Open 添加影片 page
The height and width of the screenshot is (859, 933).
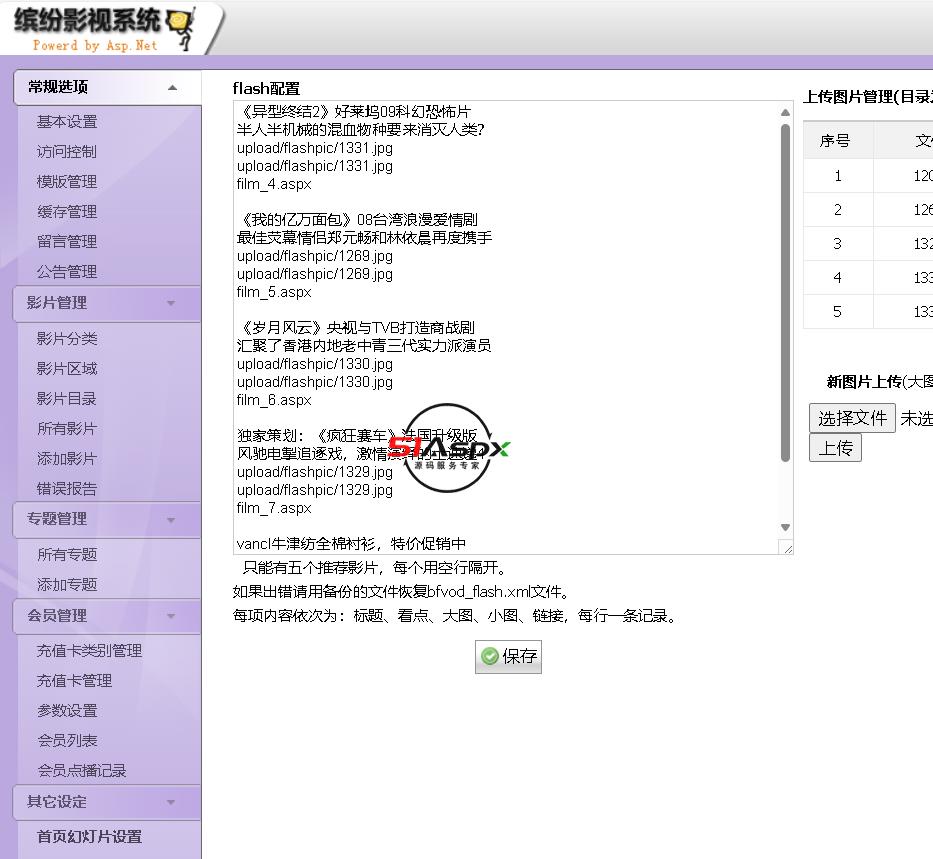pos(67,459)
